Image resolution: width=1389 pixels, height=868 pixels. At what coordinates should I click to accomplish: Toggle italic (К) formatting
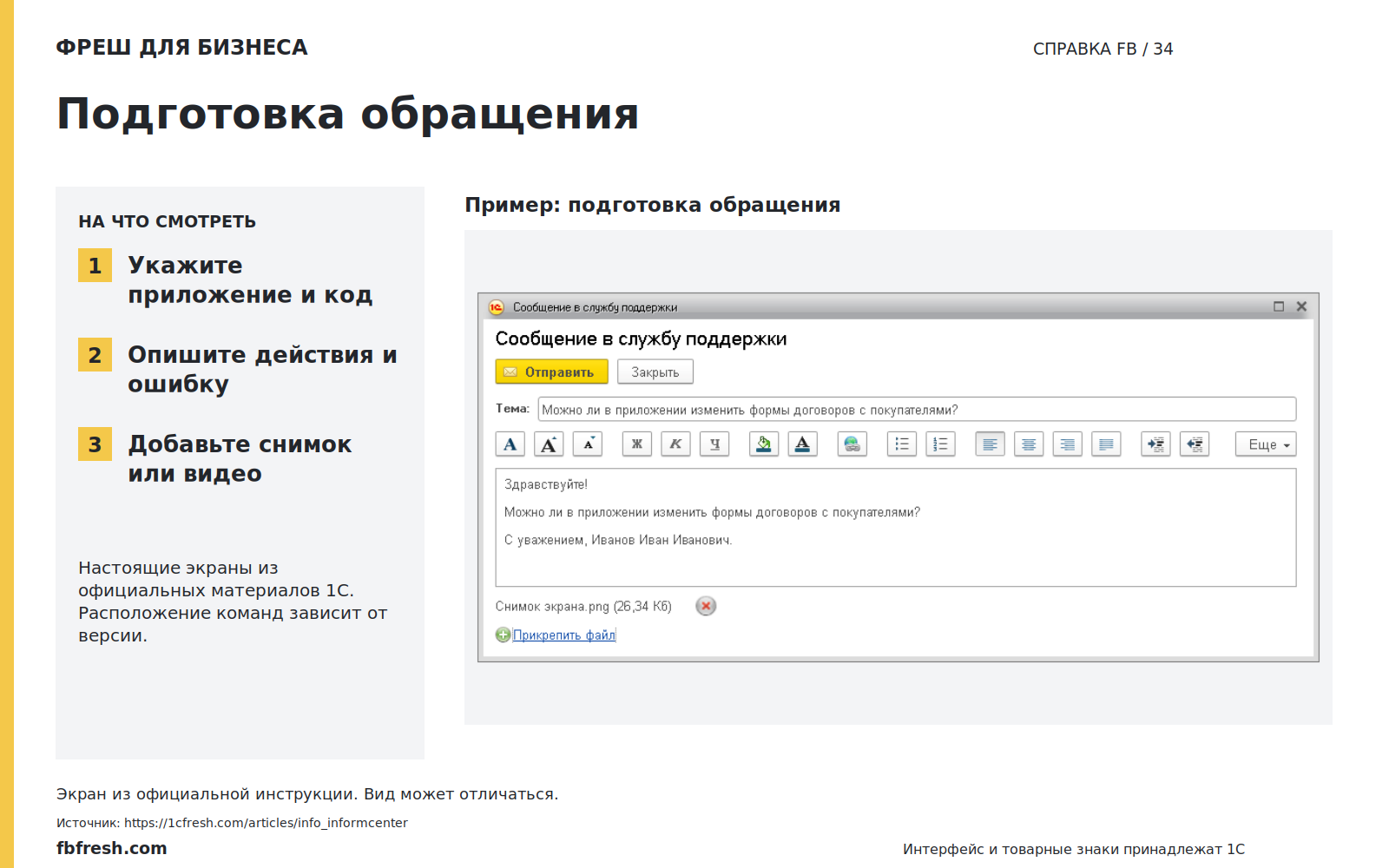click(x=675, y=444)
